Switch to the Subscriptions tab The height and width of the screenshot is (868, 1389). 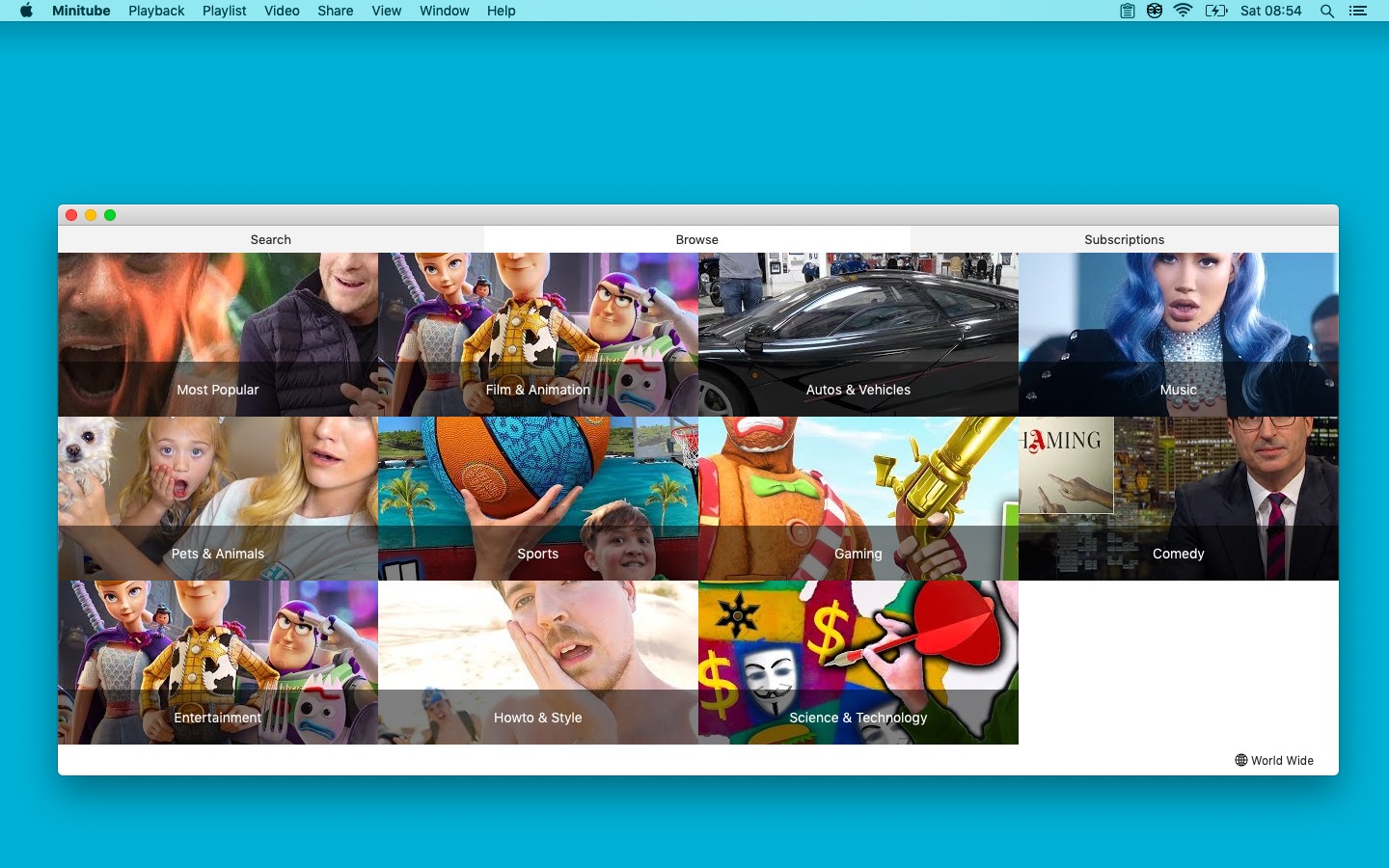[1124, 239]
